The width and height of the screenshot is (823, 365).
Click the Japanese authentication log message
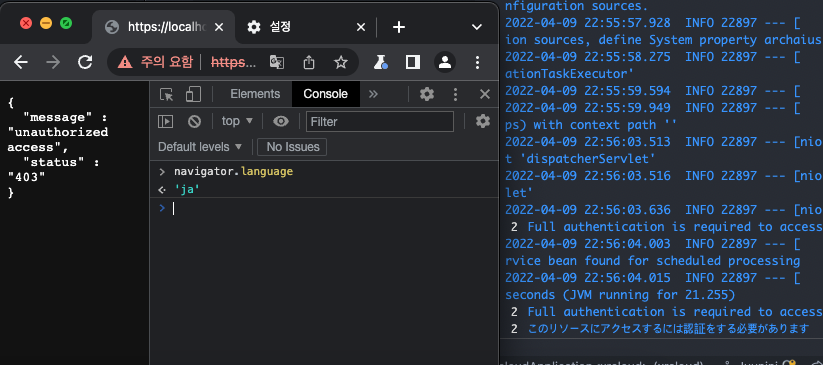click(x=668, y=329)
